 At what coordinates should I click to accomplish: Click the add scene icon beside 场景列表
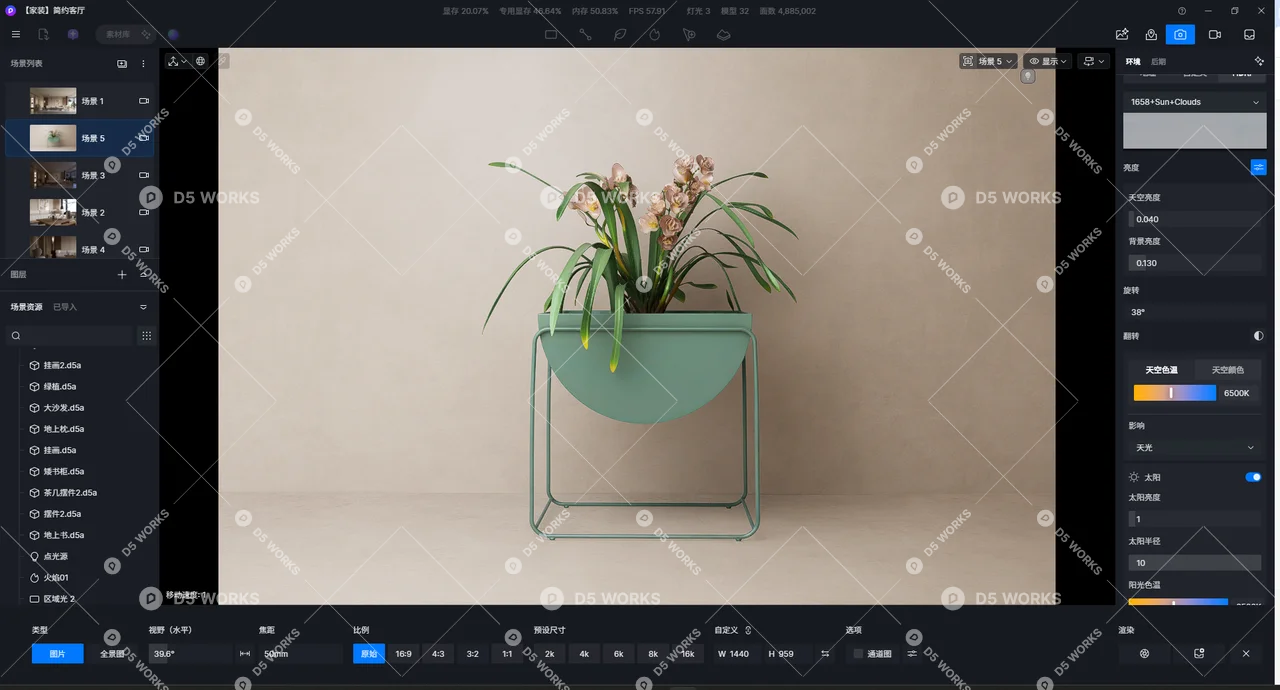click(x=122, y=63)
